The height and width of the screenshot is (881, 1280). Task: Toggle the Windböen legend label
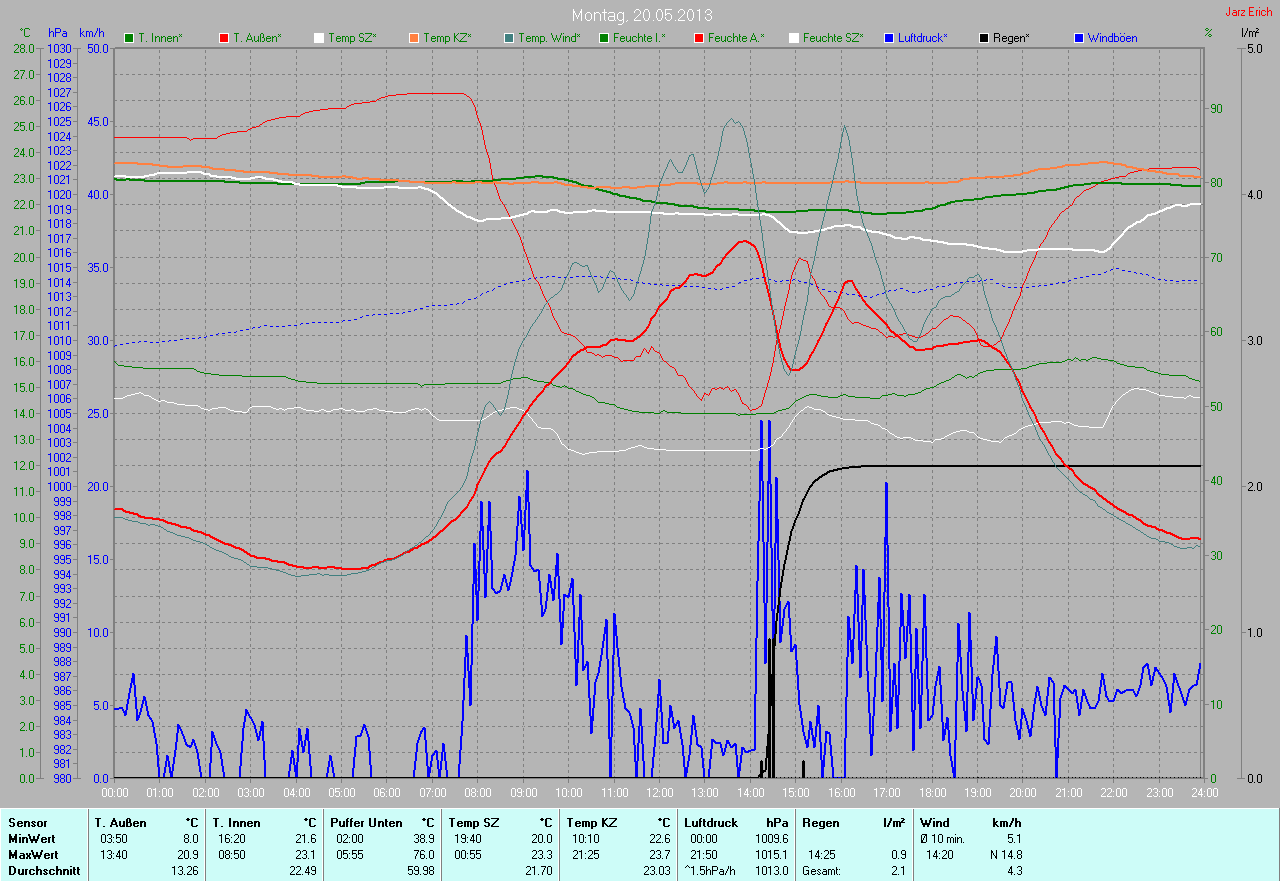click(1112, 38)
